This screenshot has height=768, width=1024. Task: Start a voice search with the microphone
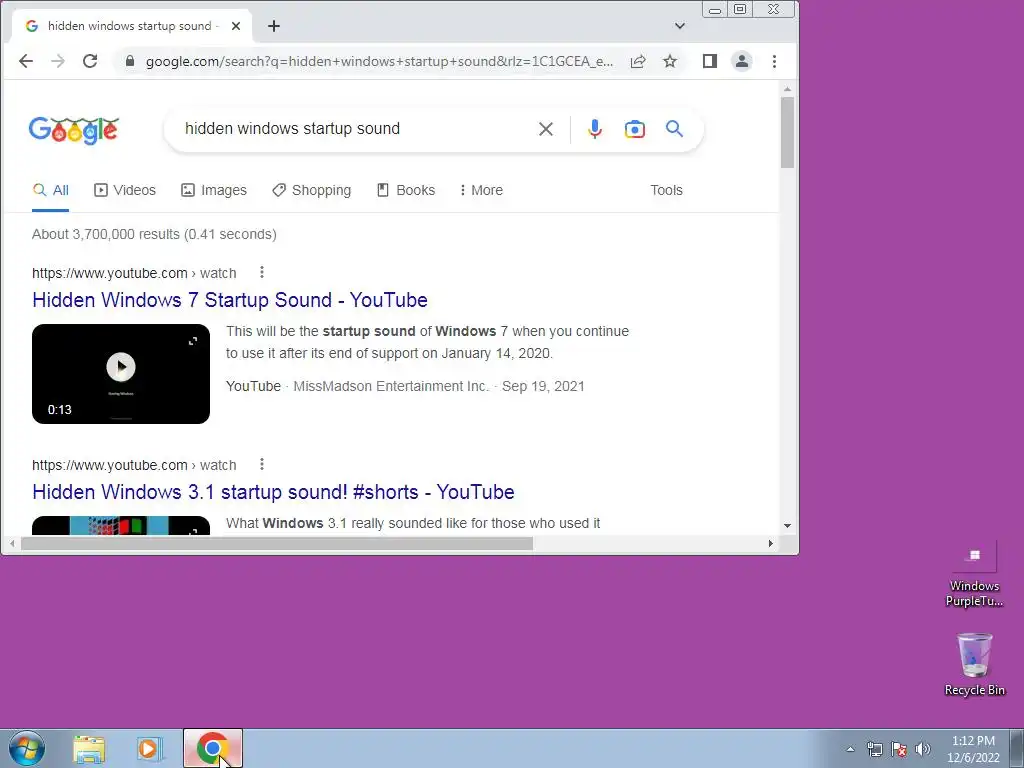[594, 129]
